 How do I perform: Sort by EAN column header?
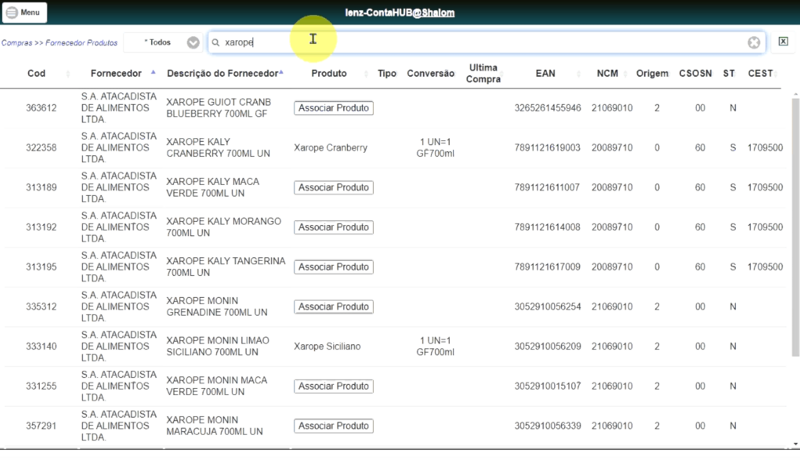coord(545,73)
